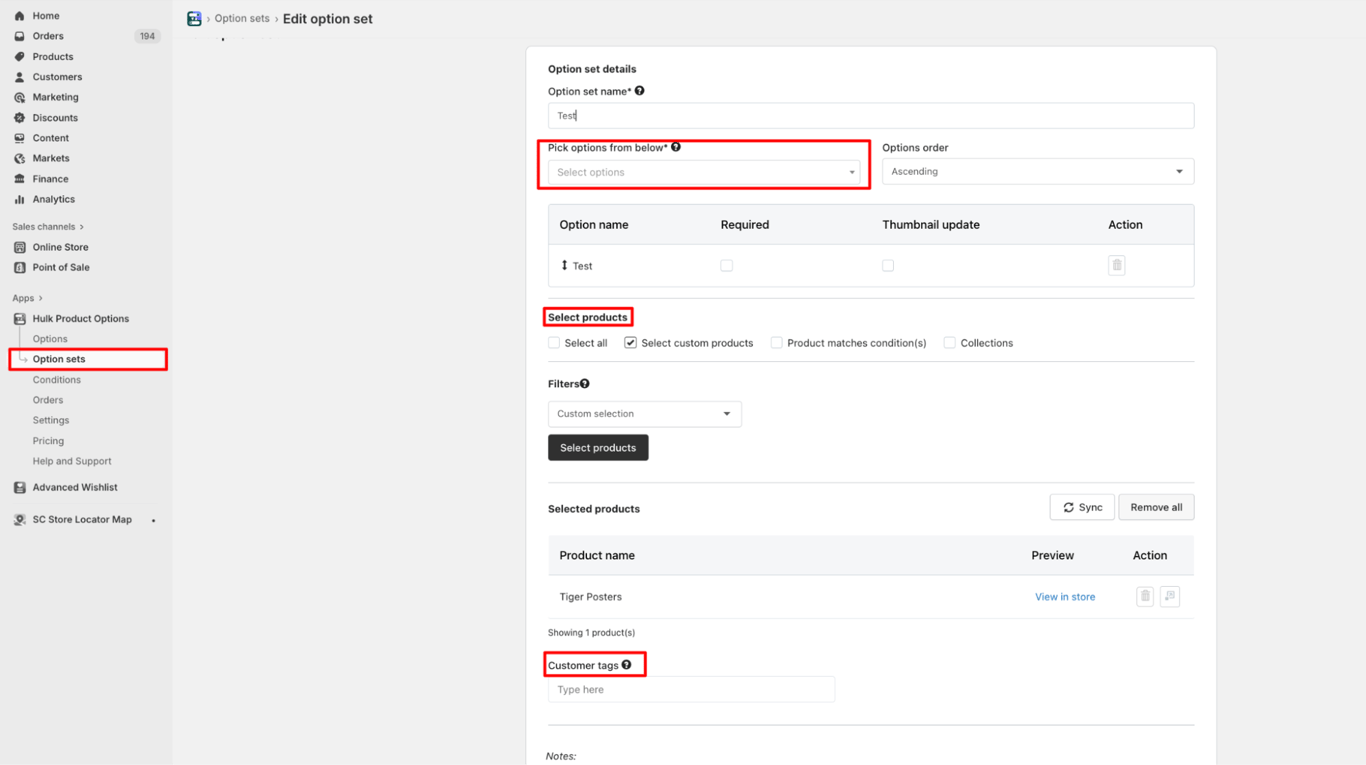
Task: Open the View in store link
Action: [1064, 597]
